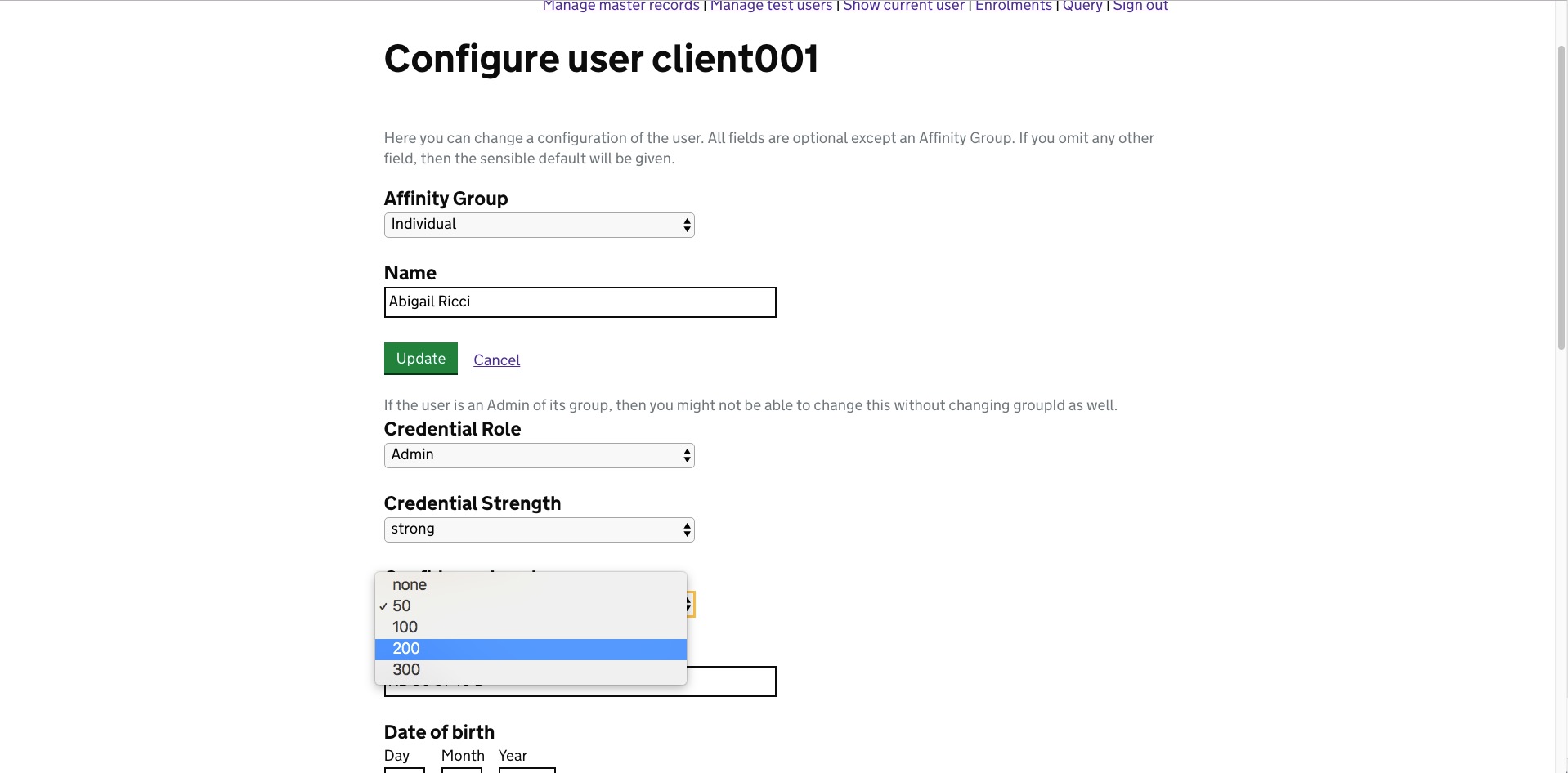
Task: Select the checked 50 option
Action: click(x=531, y=606)
